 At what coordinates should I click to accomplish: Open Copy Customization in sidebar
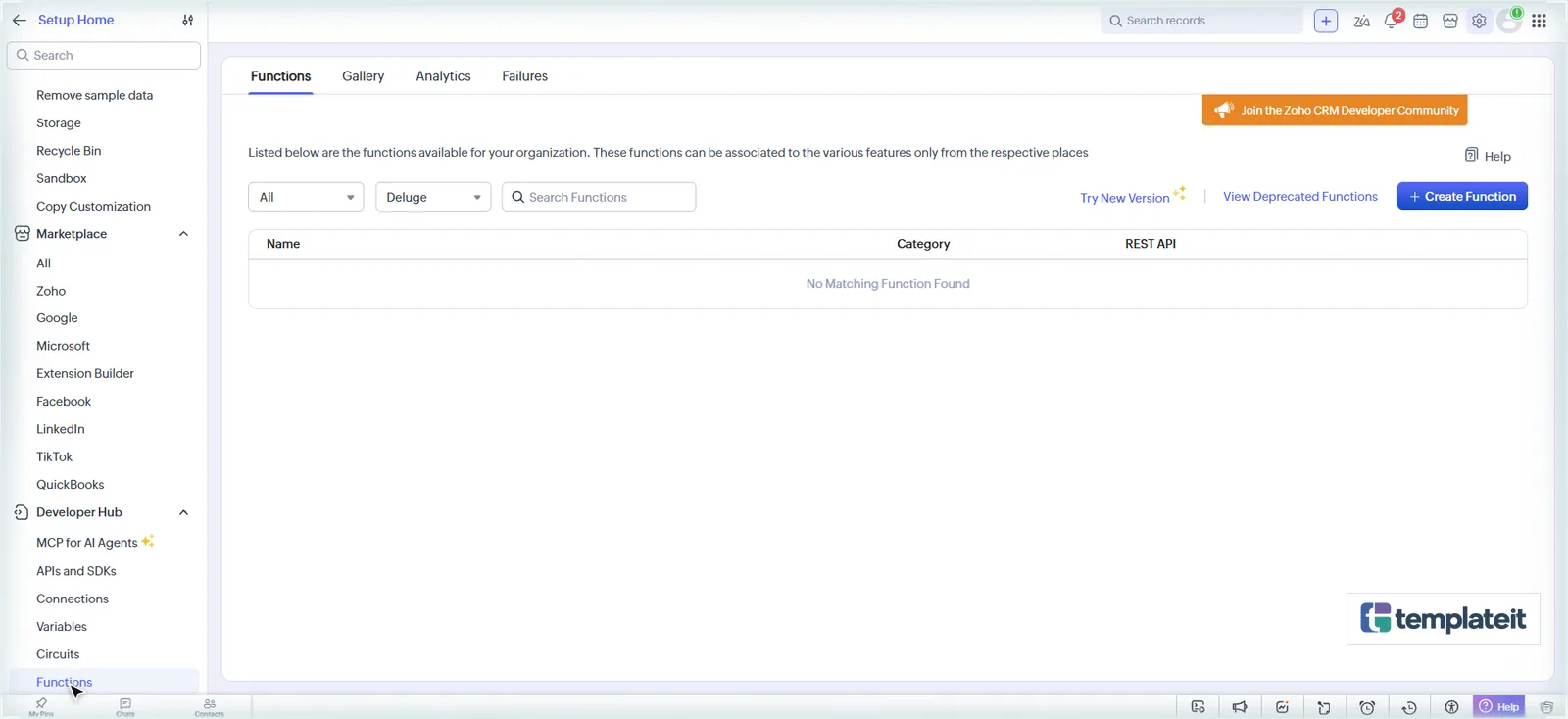click(x=93, y=207)
